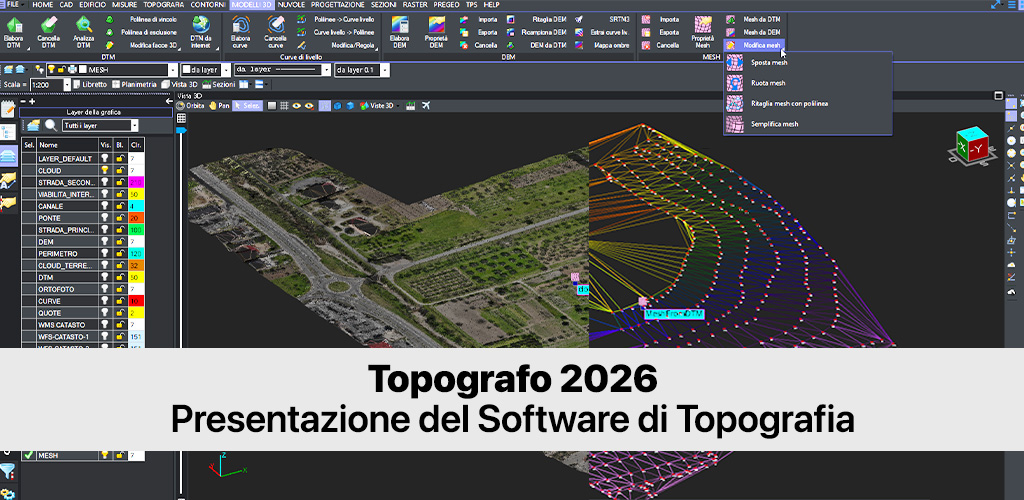Open the linetype 'da layer' dropdown
Image resolution: width=1024 pixels, height=500 pixels.
pos(327,70)
